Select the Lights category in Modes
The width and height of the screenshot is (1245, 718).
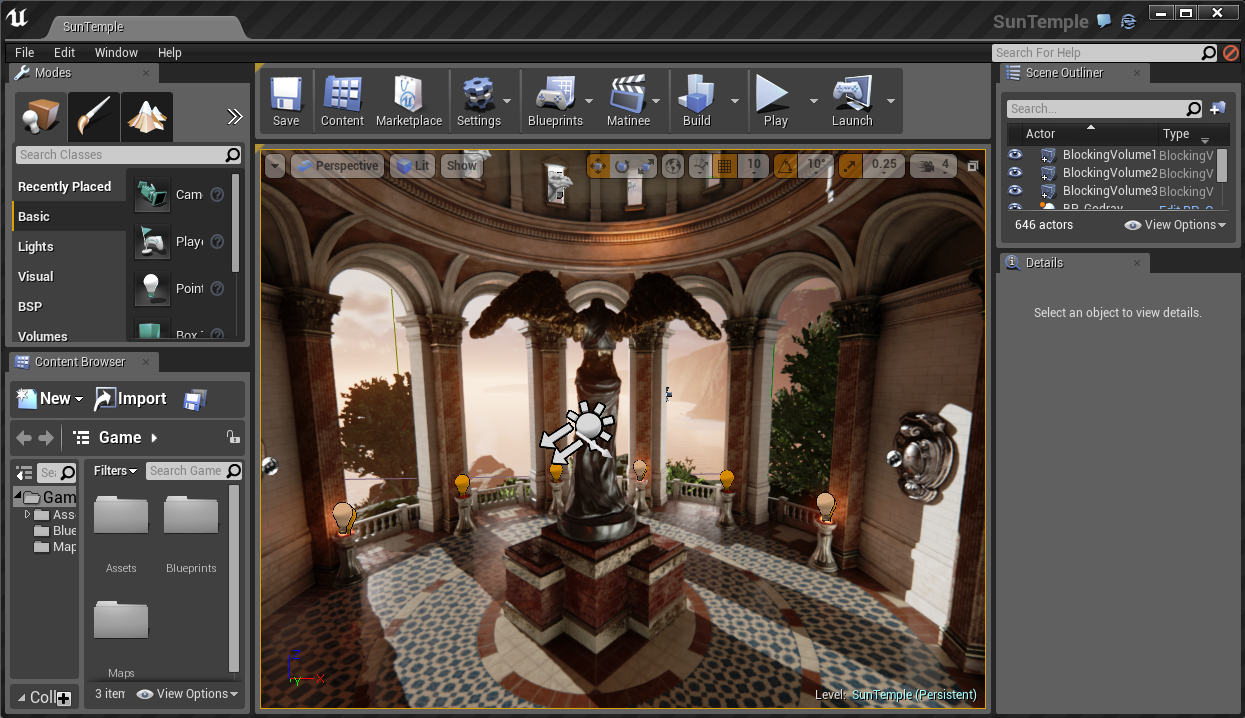(x=36, y=246)
